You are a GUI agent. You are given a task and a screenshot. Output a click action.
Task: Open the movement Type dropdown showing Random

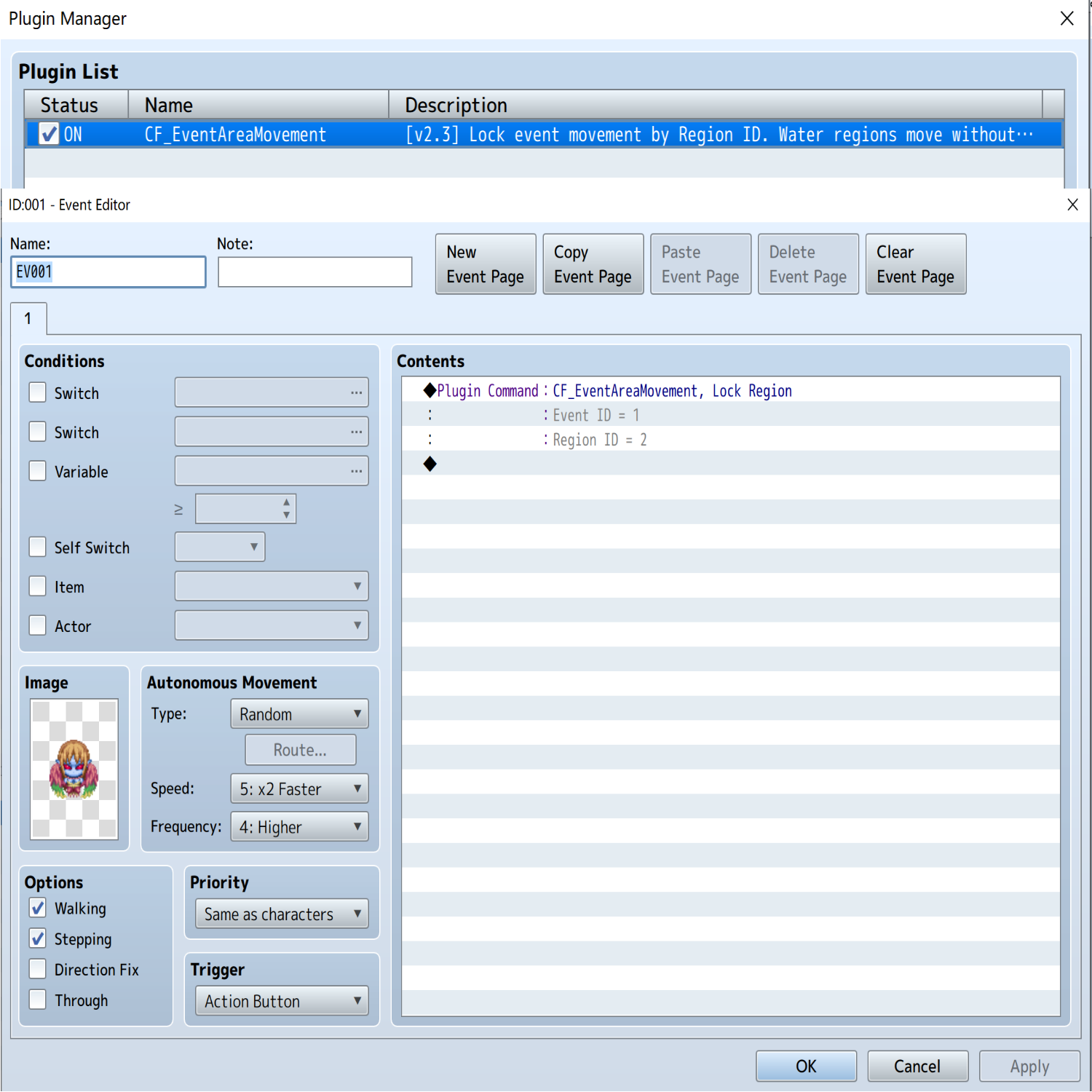tap(299, 714)
